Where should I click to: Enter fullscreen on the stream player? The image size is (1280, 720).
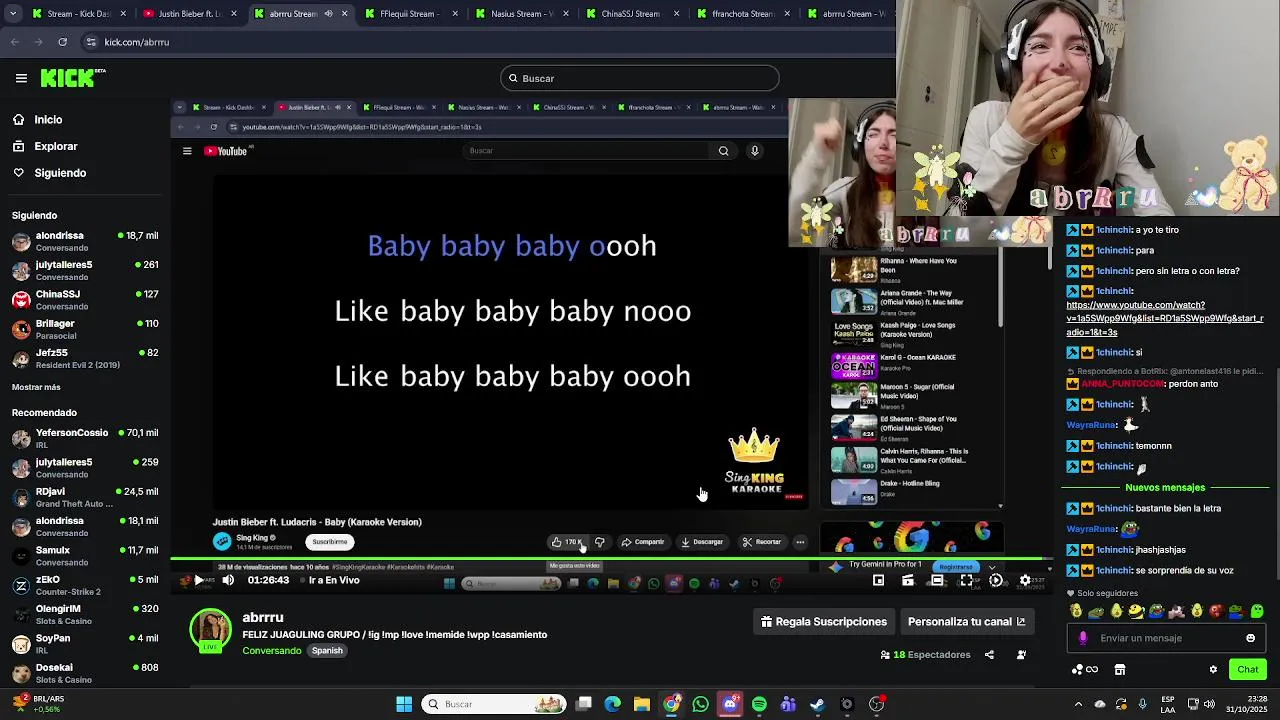coord(966,580)
